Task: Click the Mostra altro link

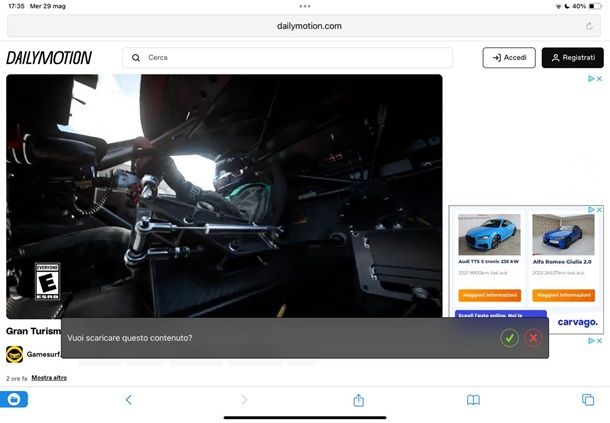Action: click(49, 377)
